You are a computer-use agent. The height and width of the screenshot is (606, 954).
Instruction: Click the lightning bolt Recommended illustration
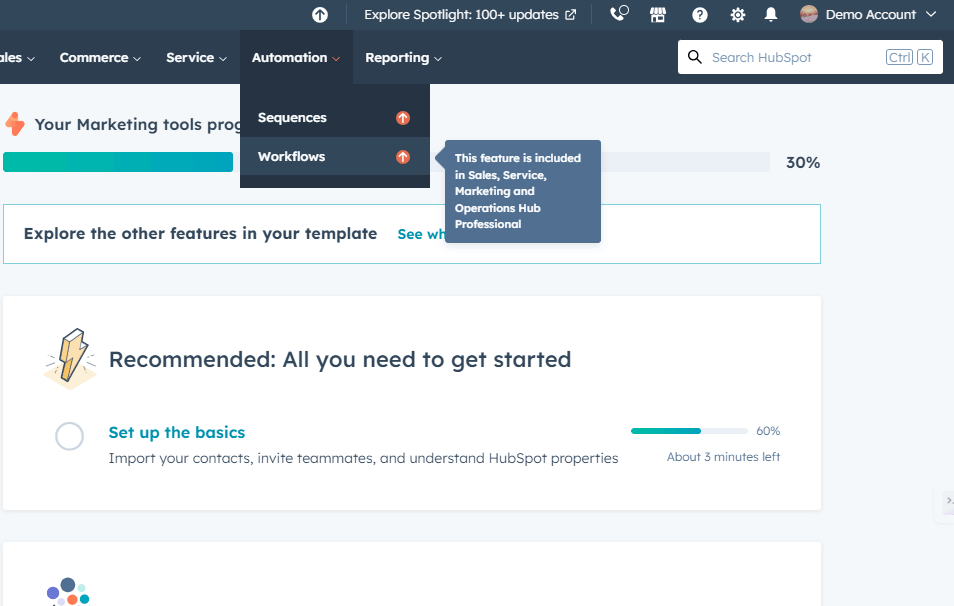click(71, 359)
